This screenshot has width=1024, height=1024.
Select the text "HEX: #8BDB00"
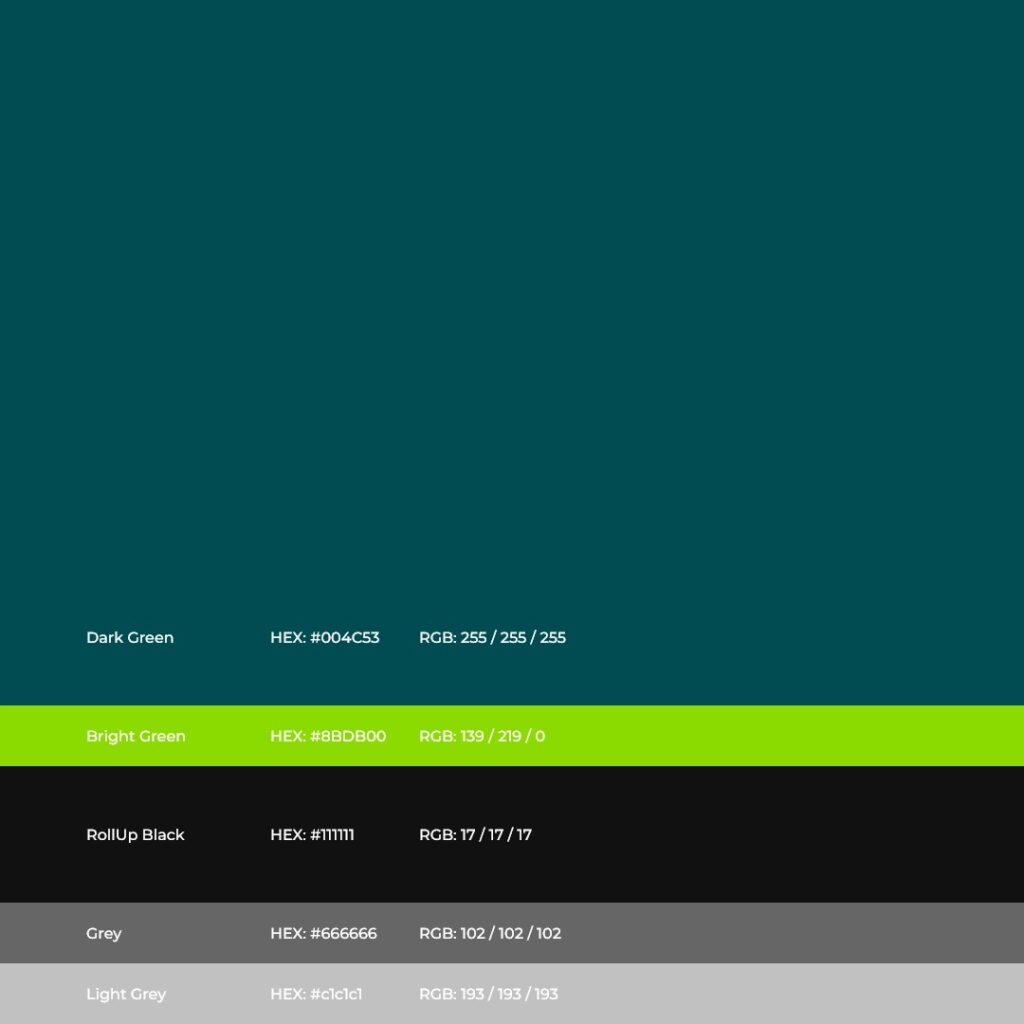click(x=328, y=736)
